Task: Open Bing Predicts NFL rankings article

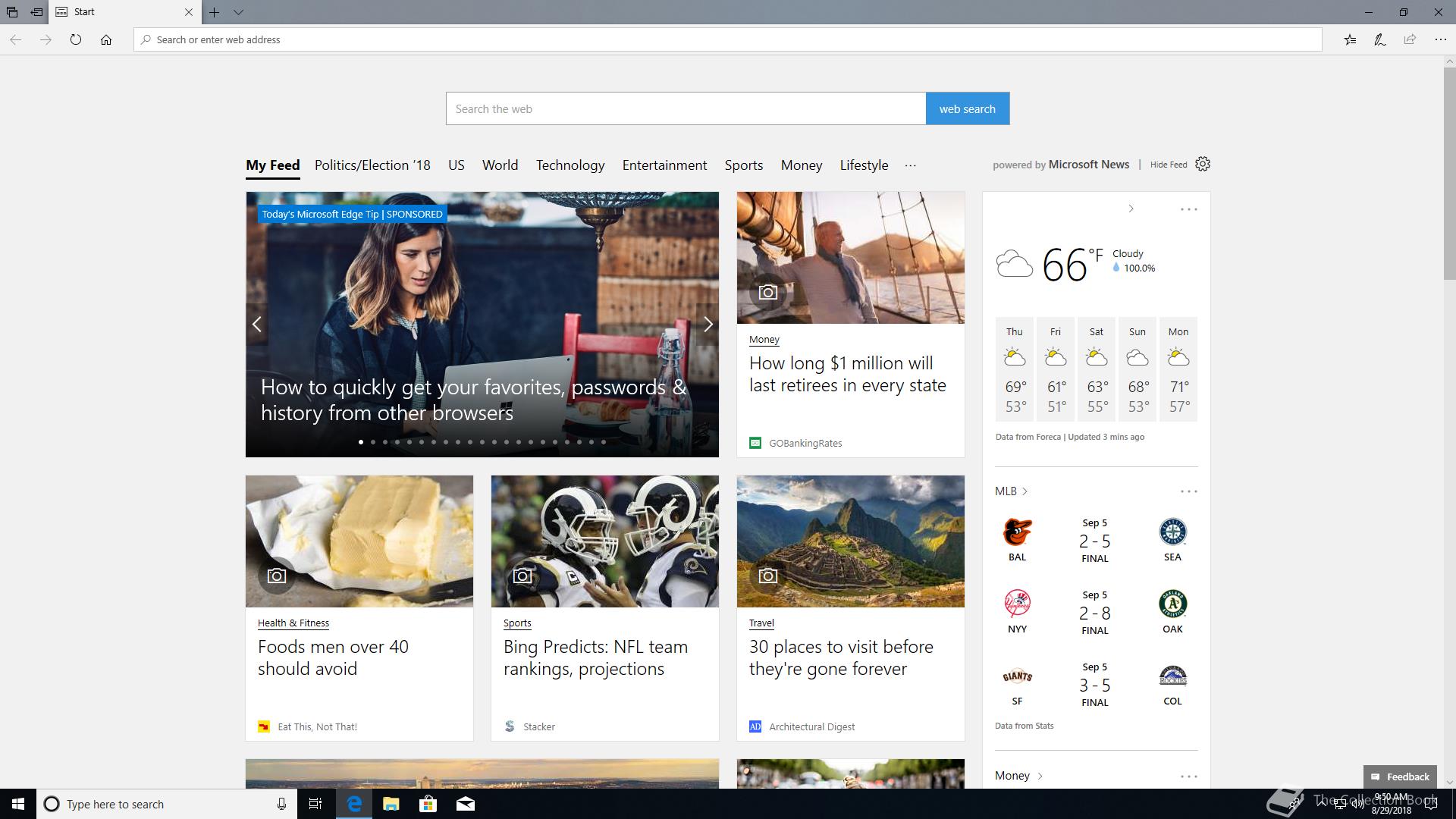Action: pos(595,657)
